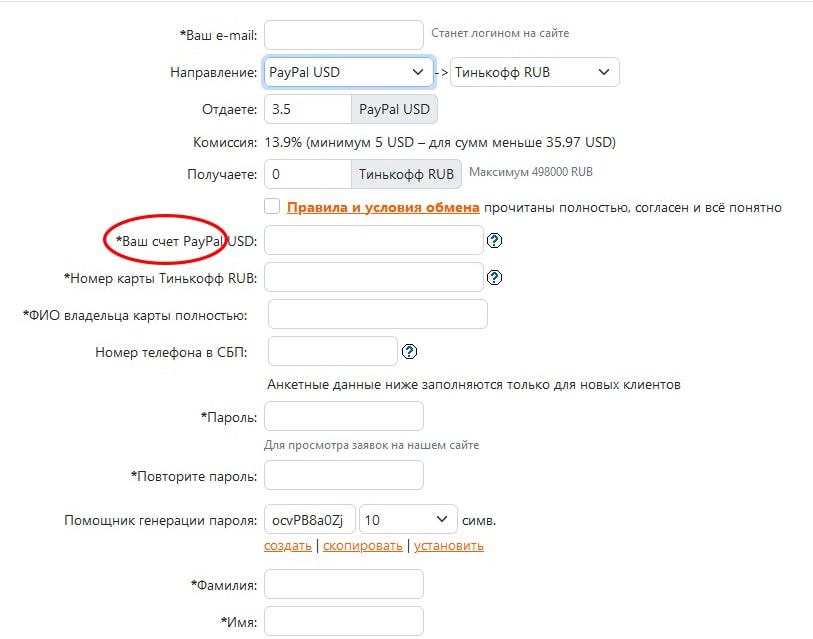Screen dimensions: 813x639
Task: Open the Правила и условия обмена link
Action: click(x=383, y=207)
